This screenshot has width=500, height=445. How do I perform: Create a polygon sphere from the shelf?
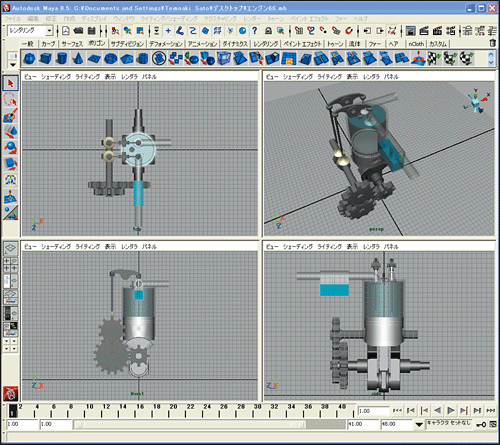click(29, 59)
